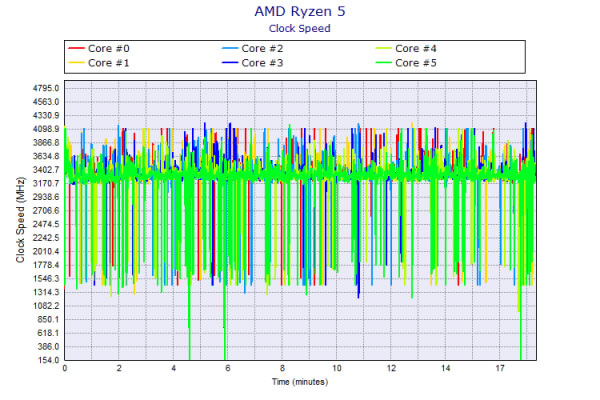This screenshot has height=400, width=600.
Task: Click the 2706.6 y-axis value
Action: pyautogui.click(x=46, y=211)
